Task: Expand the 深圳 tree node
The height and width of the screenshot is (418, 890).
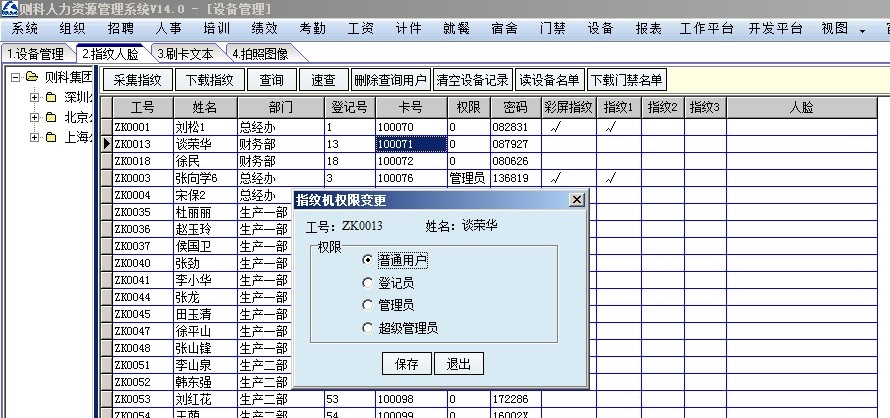Action: coord(35,97)
